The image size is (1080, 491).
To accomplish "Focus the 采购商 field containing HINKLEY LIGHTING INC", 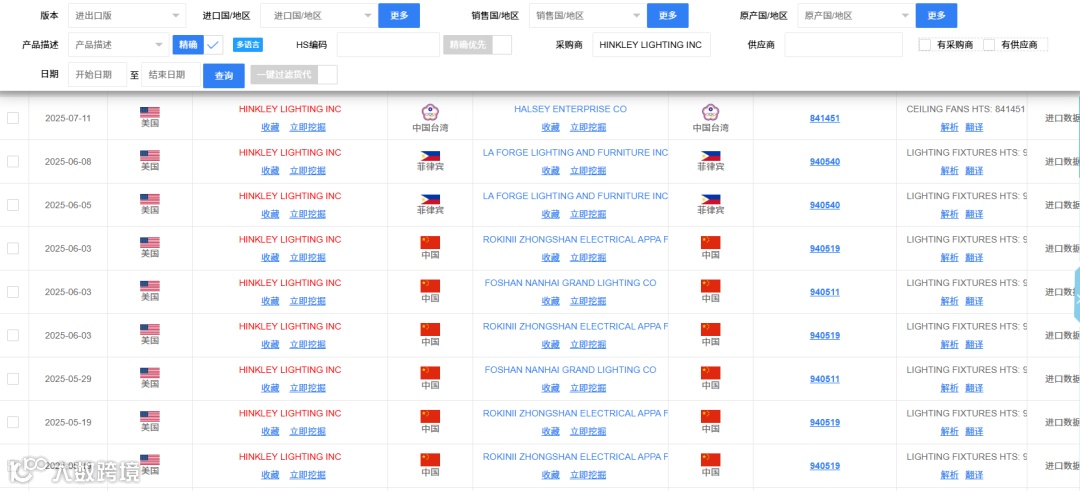I will pyautogui.click(x=651, y=45).
